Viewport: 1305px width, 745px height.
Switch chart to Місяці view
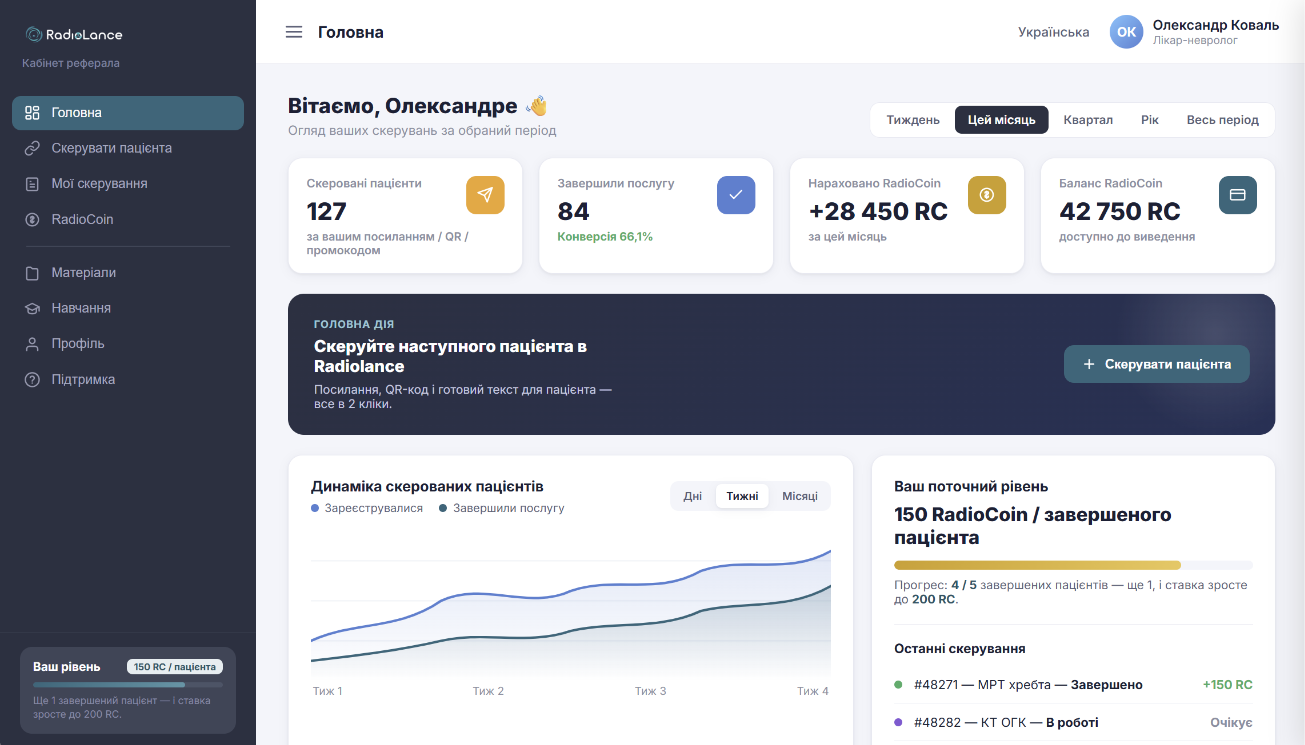[x=800, y=496]
